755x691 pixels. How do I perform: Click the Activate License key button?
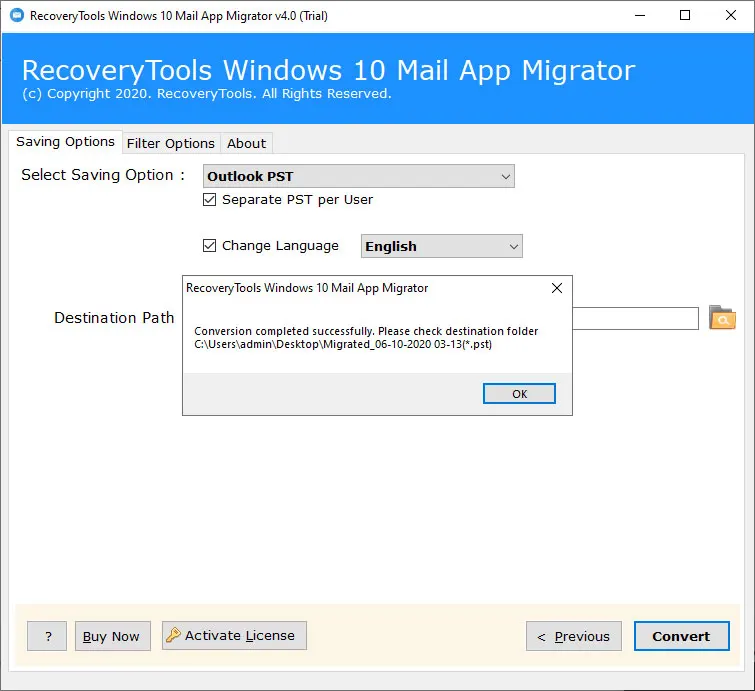234,635
